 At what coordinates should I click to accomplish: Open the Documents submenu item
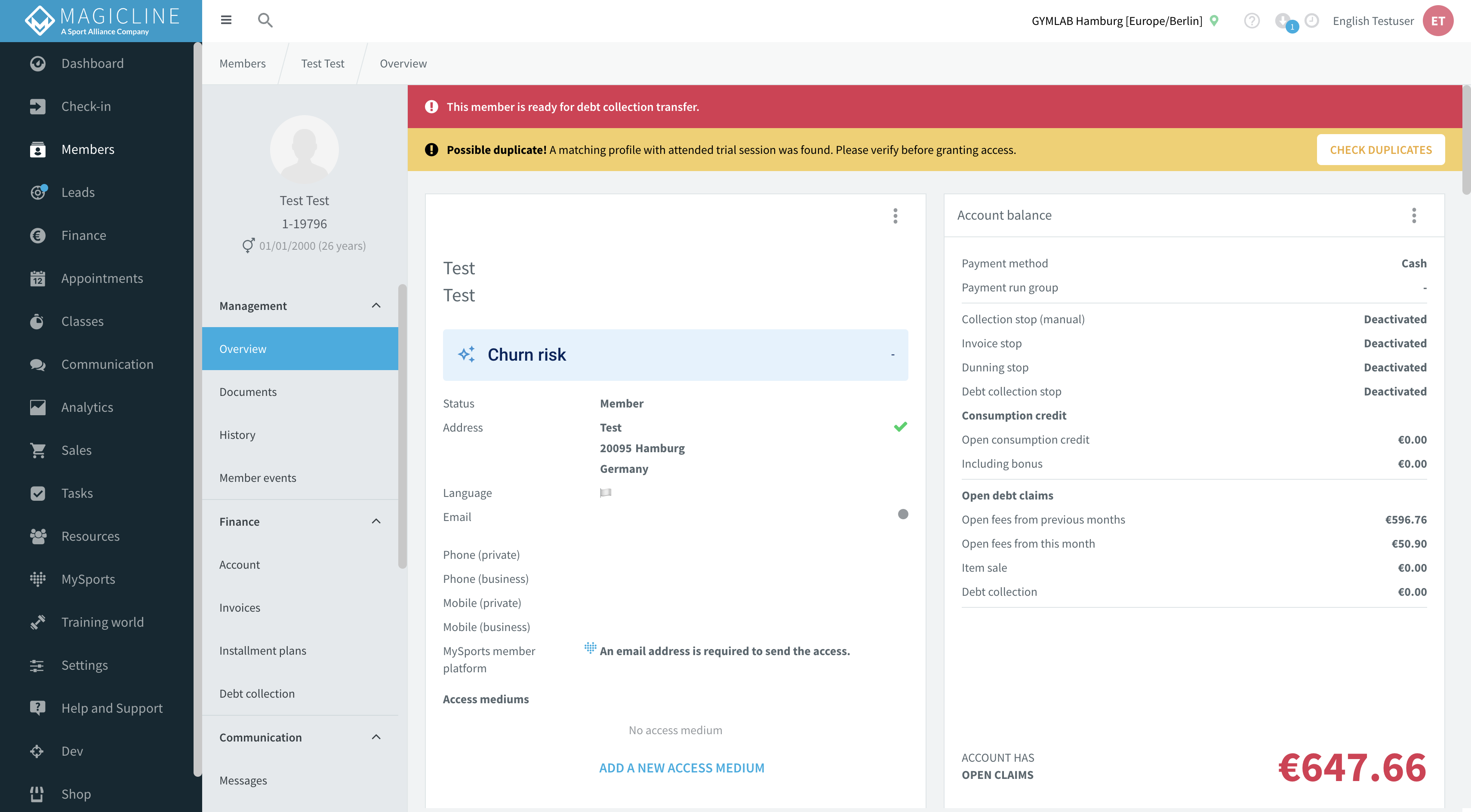pos(300,392)
